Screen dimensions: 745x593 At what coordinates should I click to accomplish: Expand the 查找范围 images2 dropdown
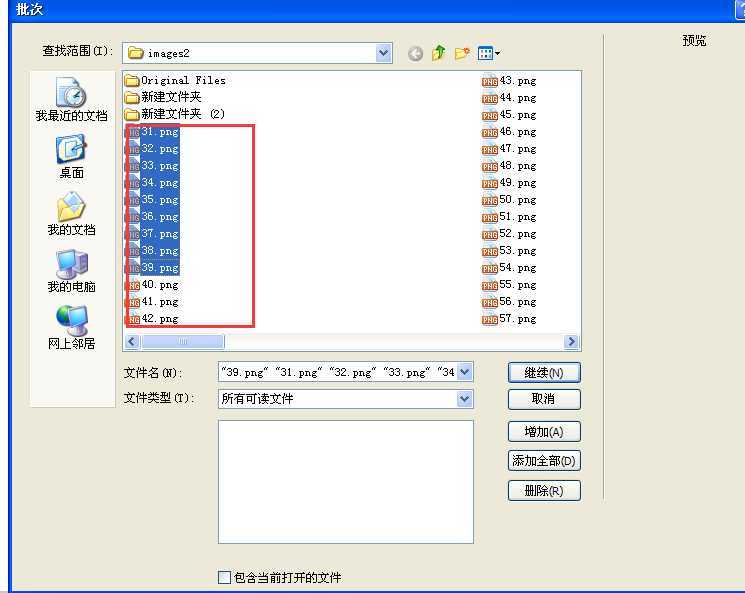click(384, 53)
